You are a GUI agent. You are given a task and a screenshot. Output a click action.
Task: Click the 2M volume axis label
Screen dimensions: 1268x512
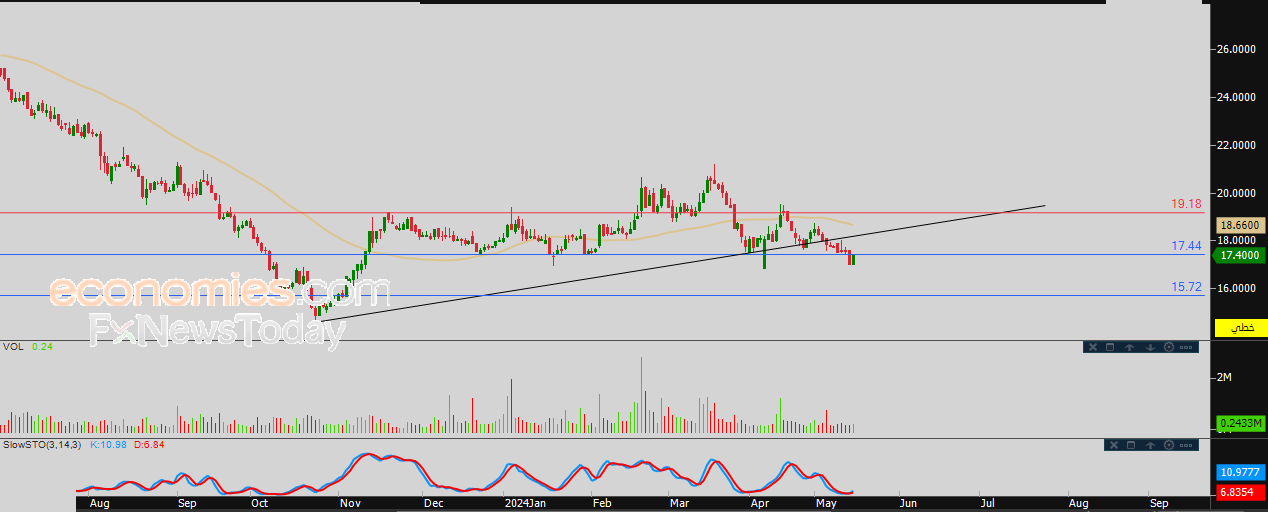(x=1223, y=377)
